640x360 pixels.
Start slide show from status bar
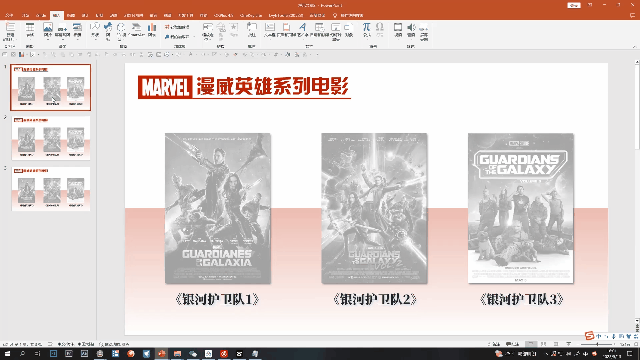tap(569, 344)
